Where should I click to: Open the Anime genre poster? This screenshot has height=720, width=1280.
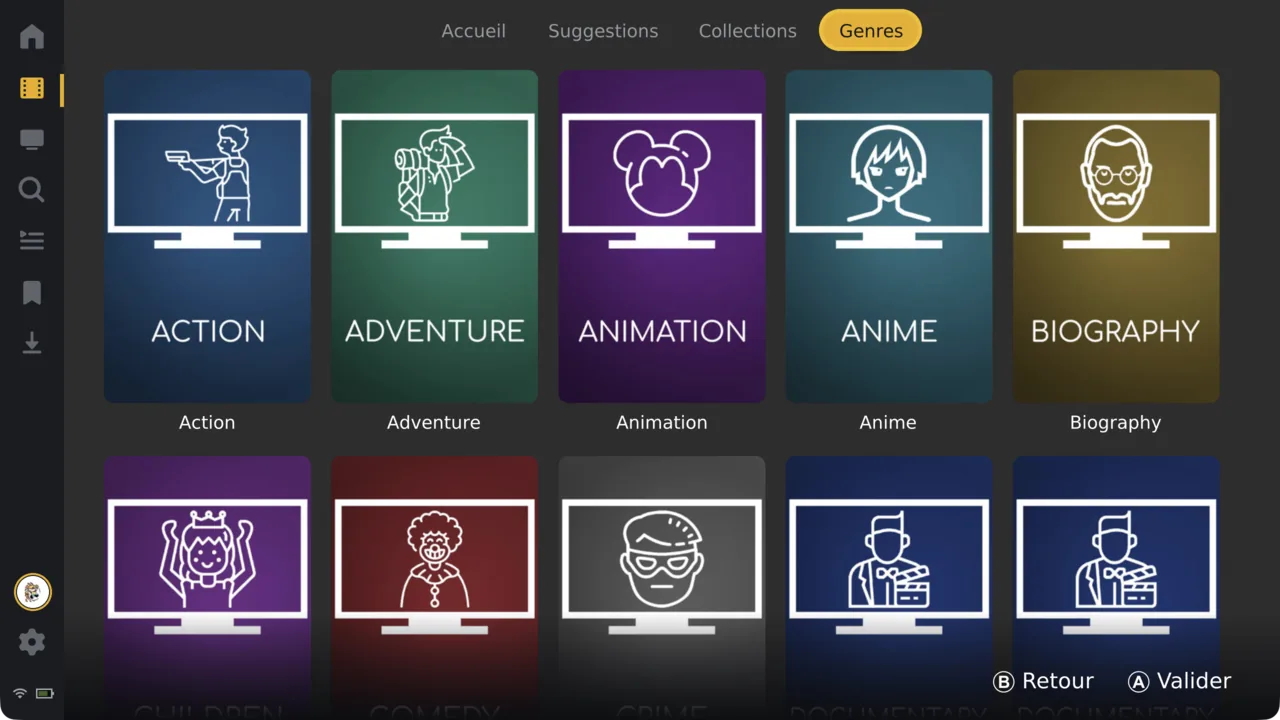coord(889,236)
